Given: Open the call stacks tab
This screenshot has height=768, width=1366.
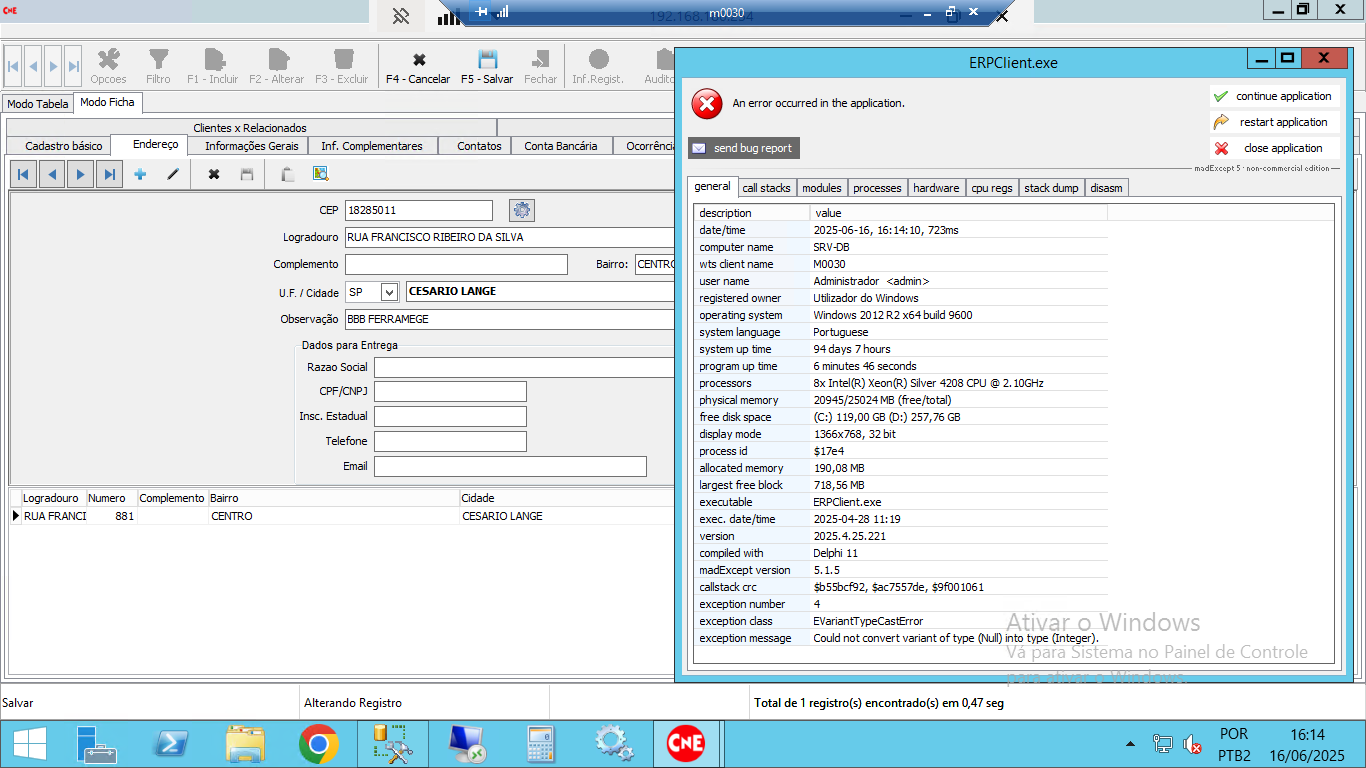Looking at the screenshot, I should (766, 188).
